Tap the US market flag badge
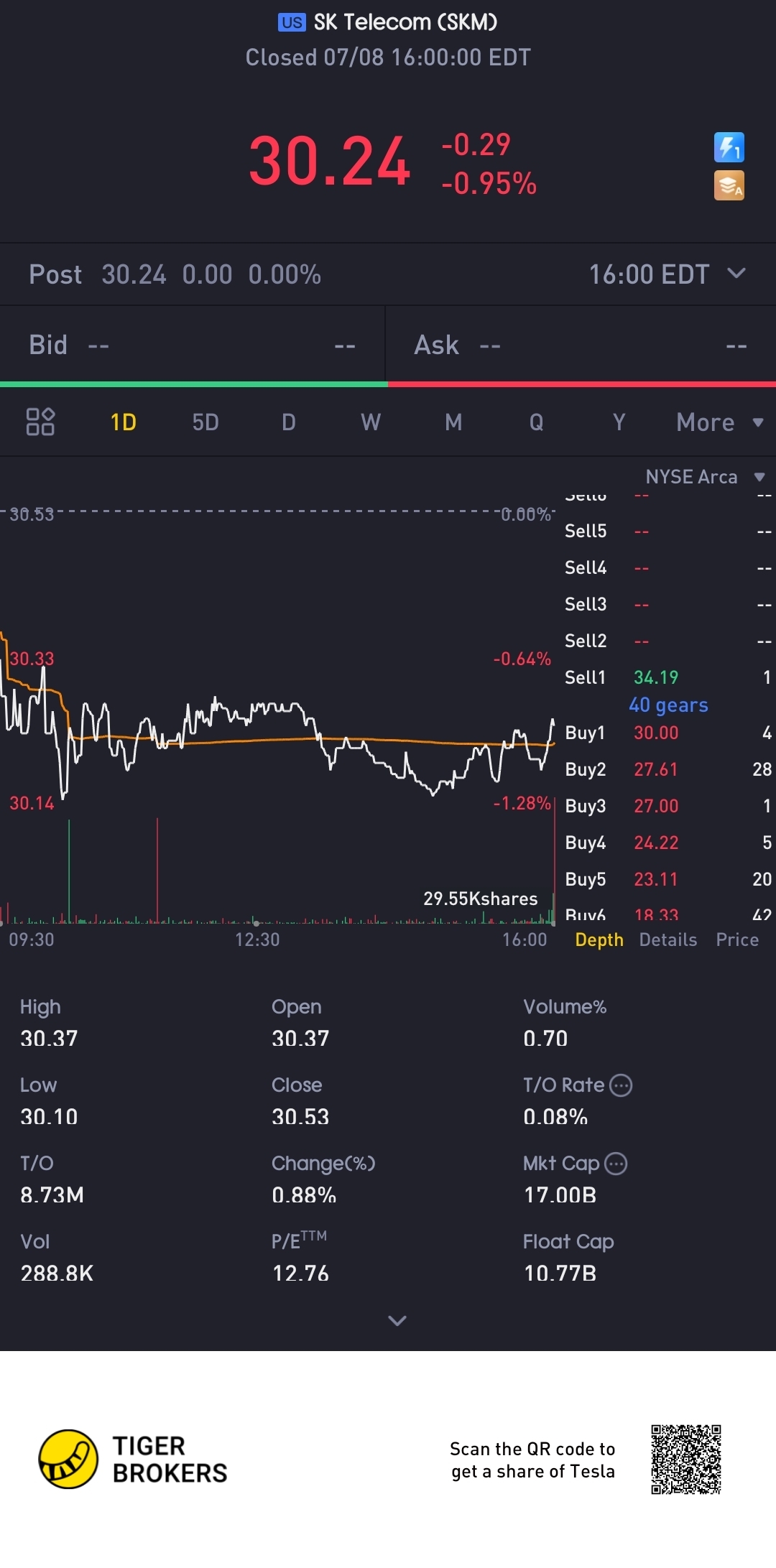 (x=292, y=22)
